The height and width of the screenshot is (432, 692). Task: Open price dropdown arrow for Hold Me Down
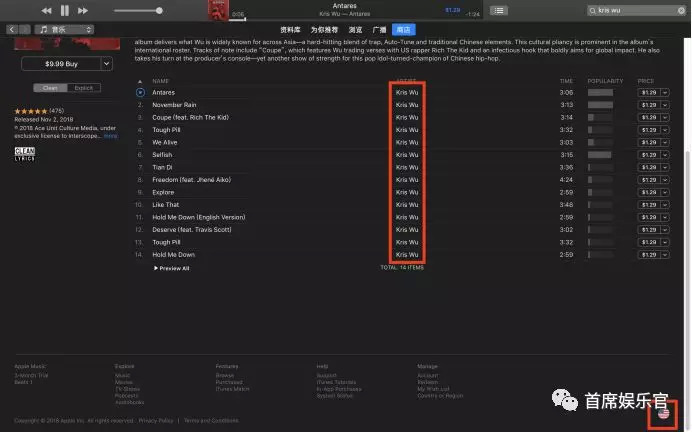click(x=665, y=255)
